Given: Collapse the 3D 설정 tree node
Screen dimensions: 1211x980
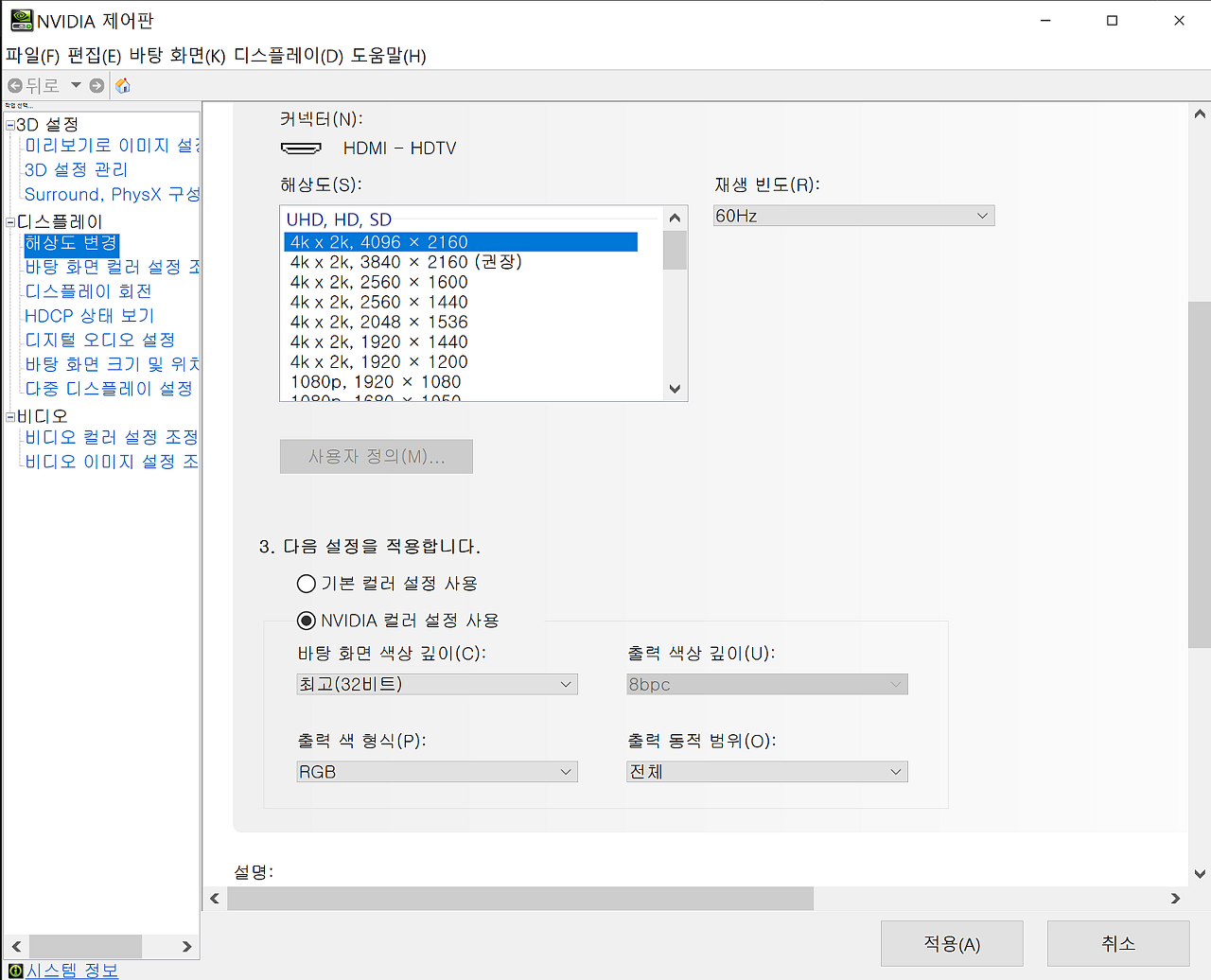Looking at the screenshot, I should 10,125.
